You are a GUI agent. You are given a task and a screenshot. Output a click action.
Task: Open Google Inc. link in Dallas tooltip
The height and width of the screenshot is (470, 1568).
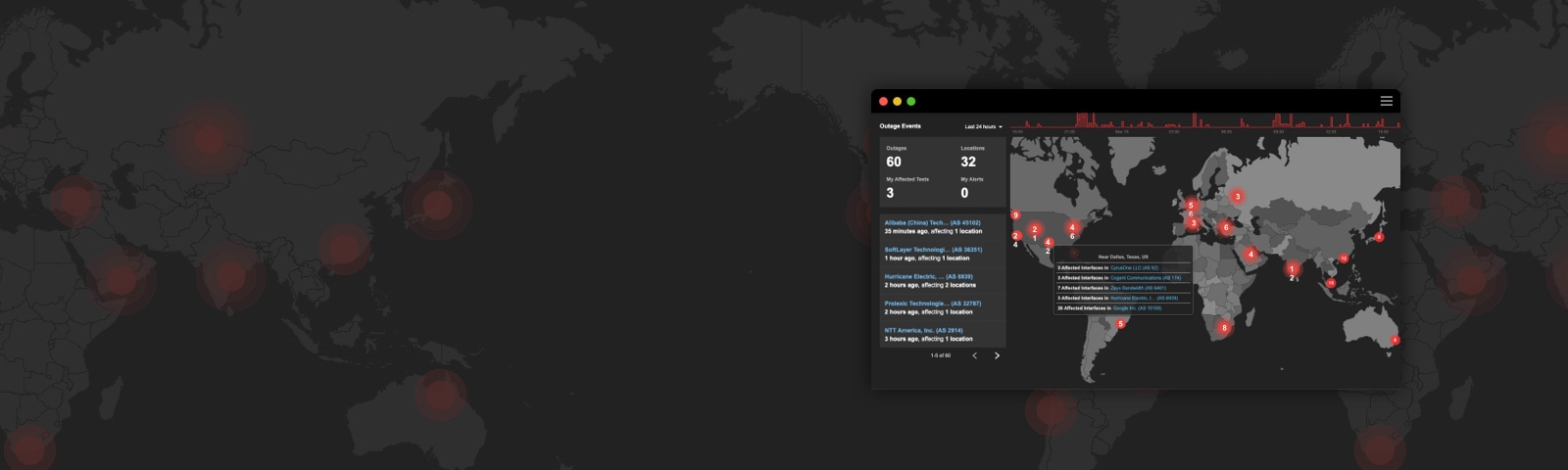(1136, 307)
